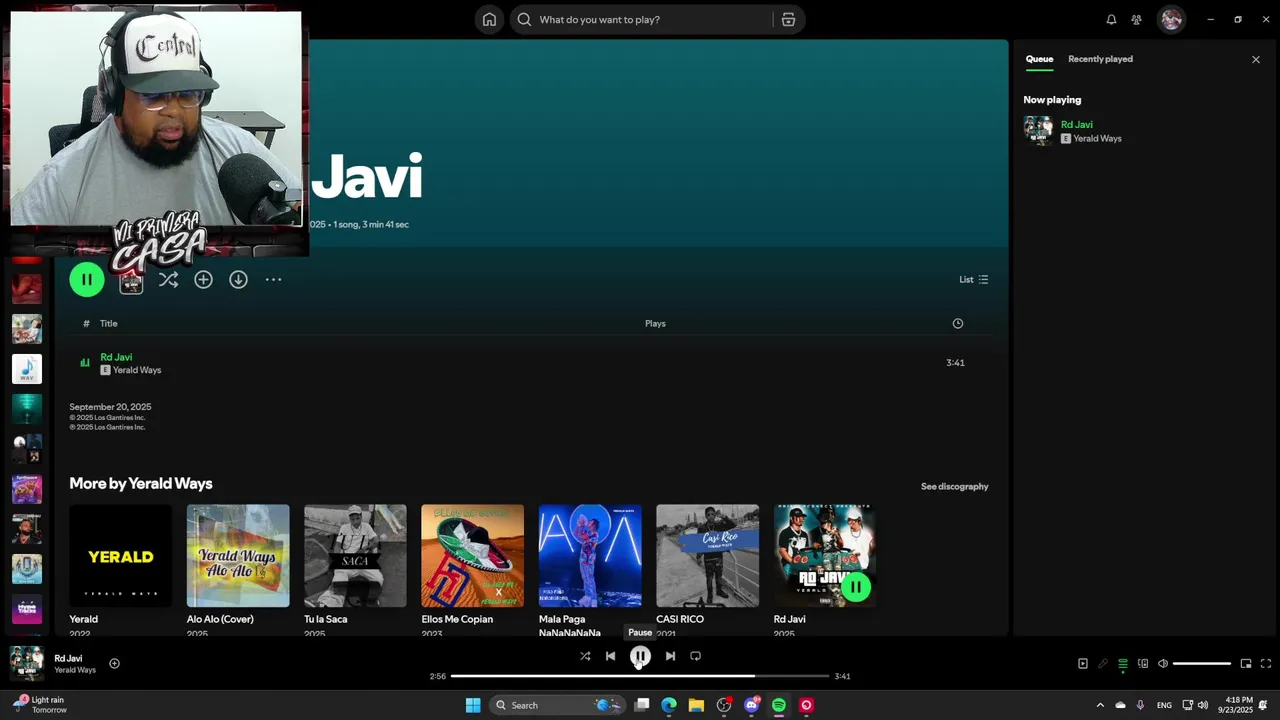Screen dimensions: 1280x720
Task: Open Discord from taskbar
Action: [751, 705]
